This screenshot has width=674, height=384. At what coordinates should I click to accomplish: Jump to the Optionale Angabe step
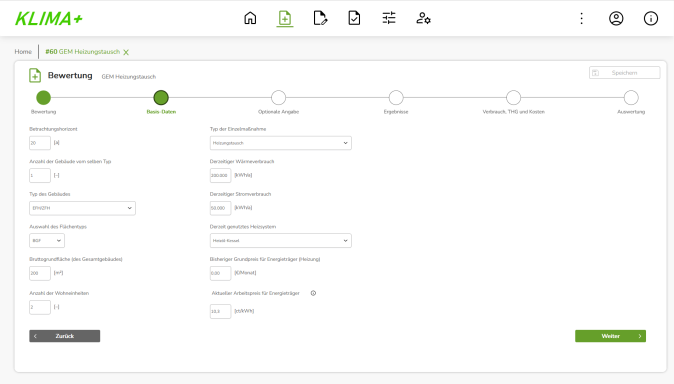pyautogui.click(x=279, y=98)
